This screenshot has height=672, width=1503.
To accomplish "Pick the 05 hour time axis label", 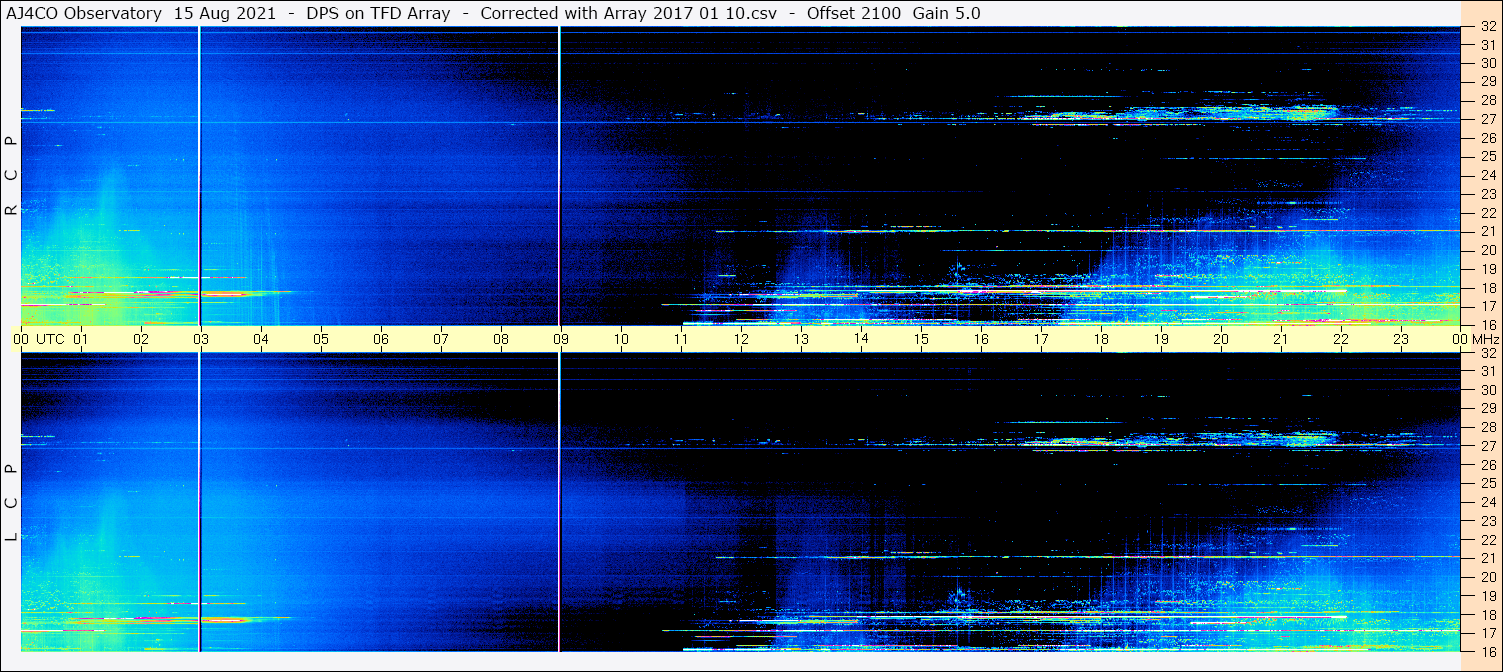I will click(320, 339).
